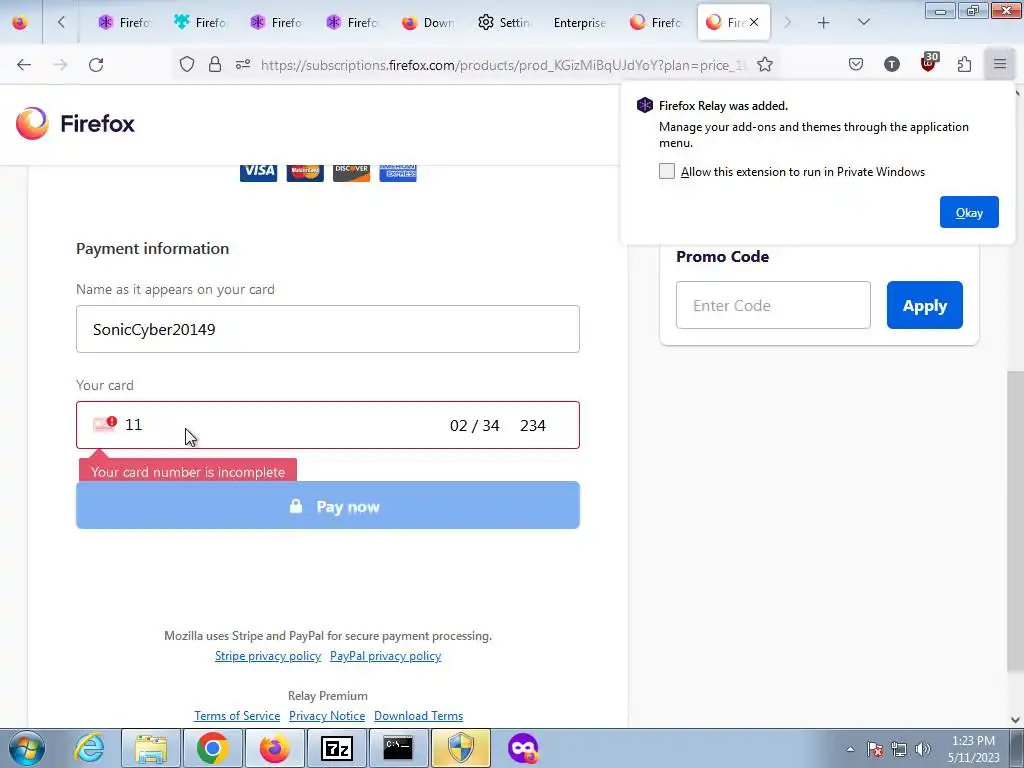This screenshot has height=768, width=1024.
Task: Click the Visa card logo
Action: [259, 172]
